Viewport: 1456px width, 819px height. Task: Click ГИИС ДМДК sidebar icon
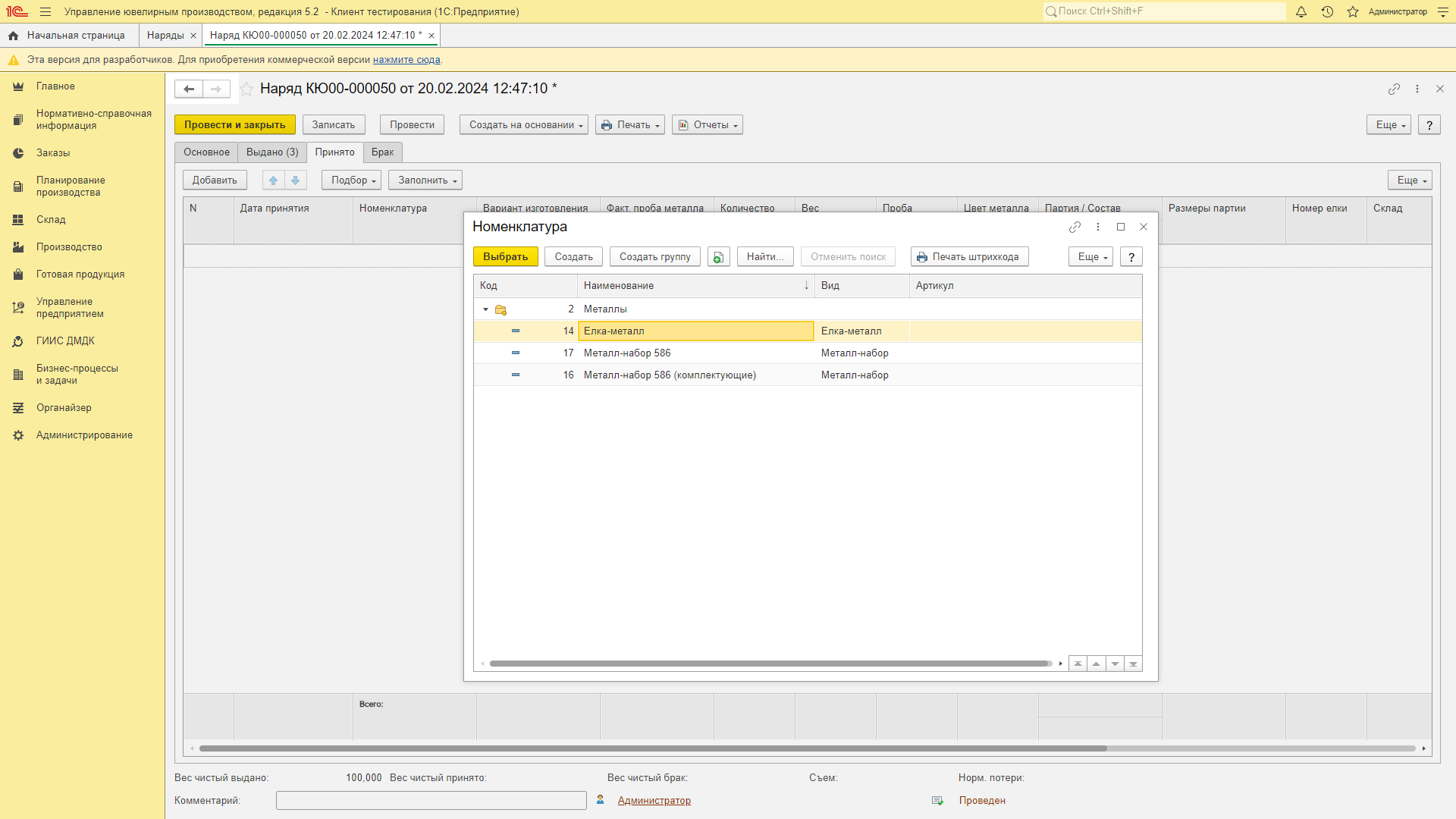tap(18, 341)
